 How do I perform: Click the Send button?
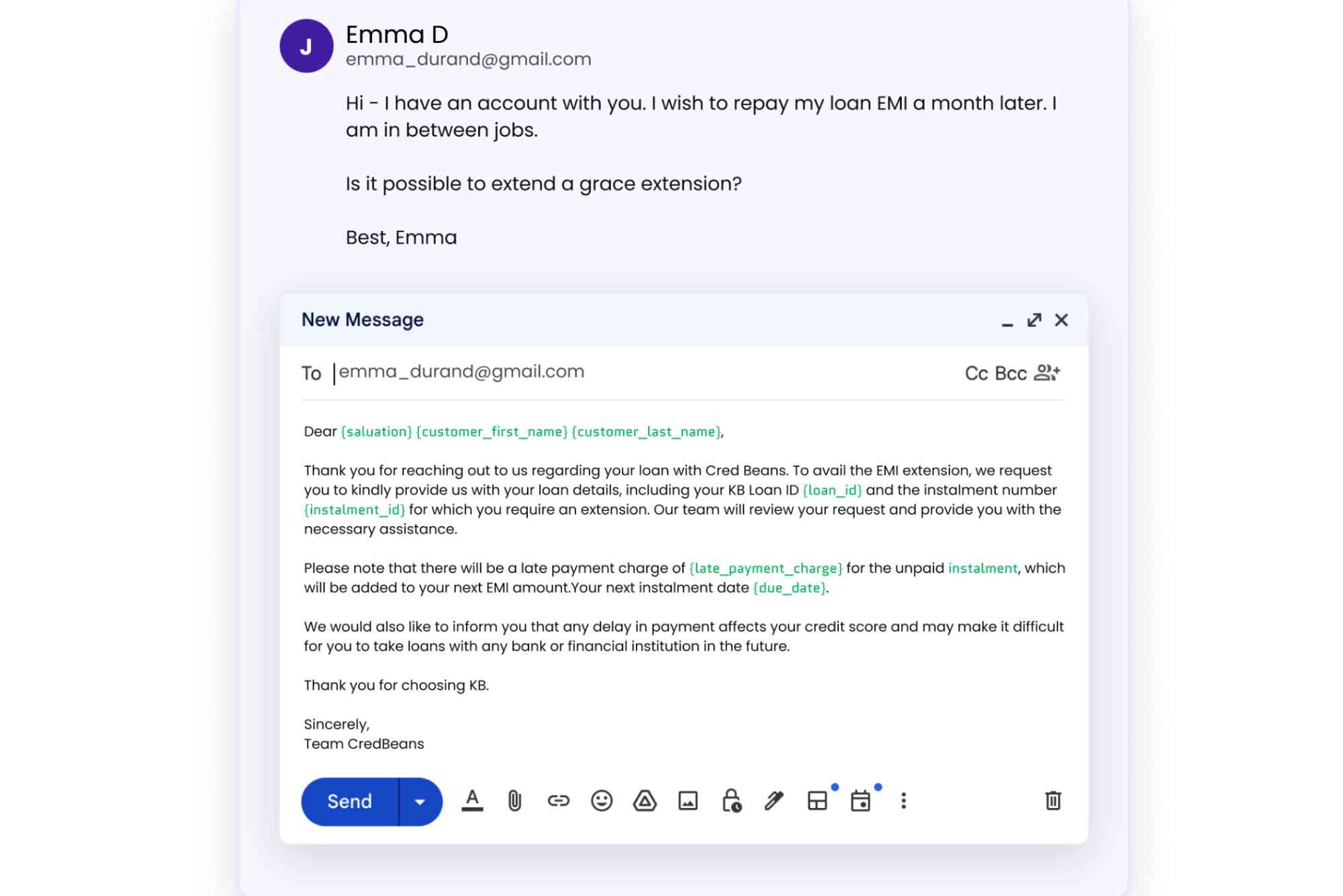coord(350,801)
